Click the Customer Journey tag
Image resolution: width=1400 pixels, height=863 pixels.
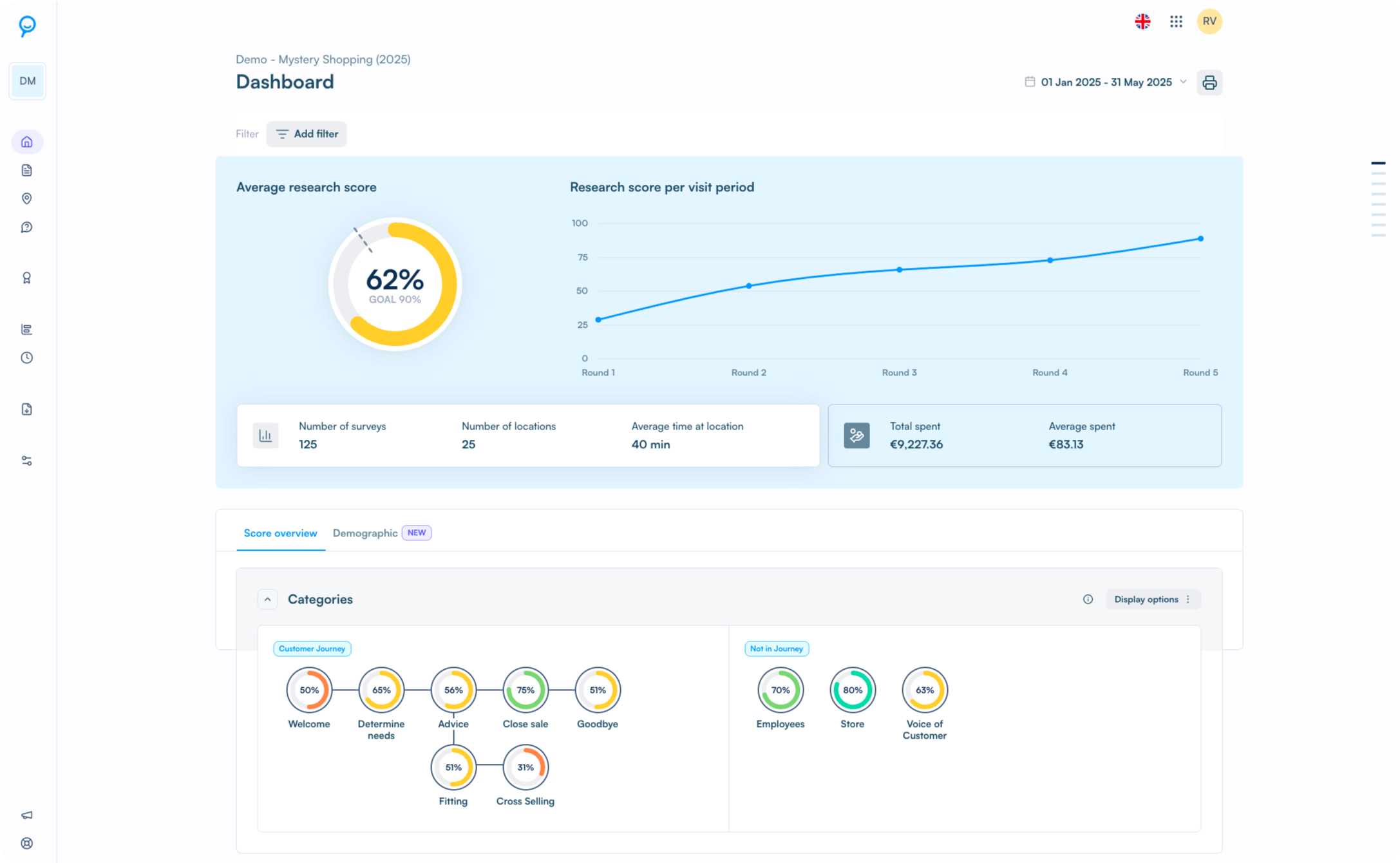(x=312, y=649)
